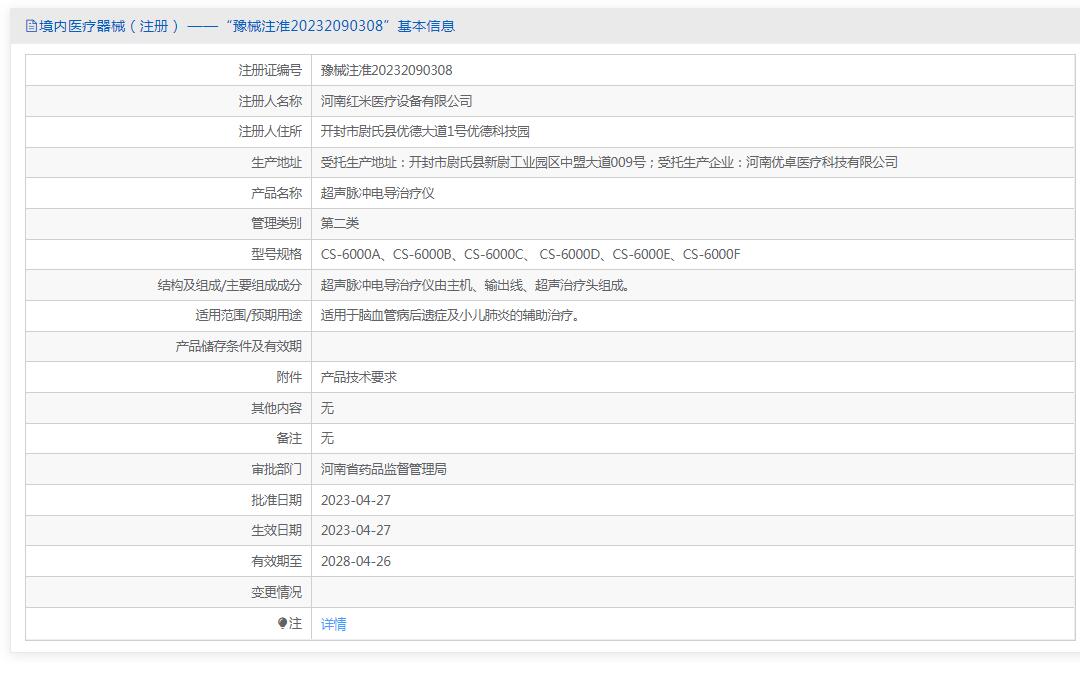
Task: Click the 有效期至 label
Action: pyautogui.click(x=276, y=562)
